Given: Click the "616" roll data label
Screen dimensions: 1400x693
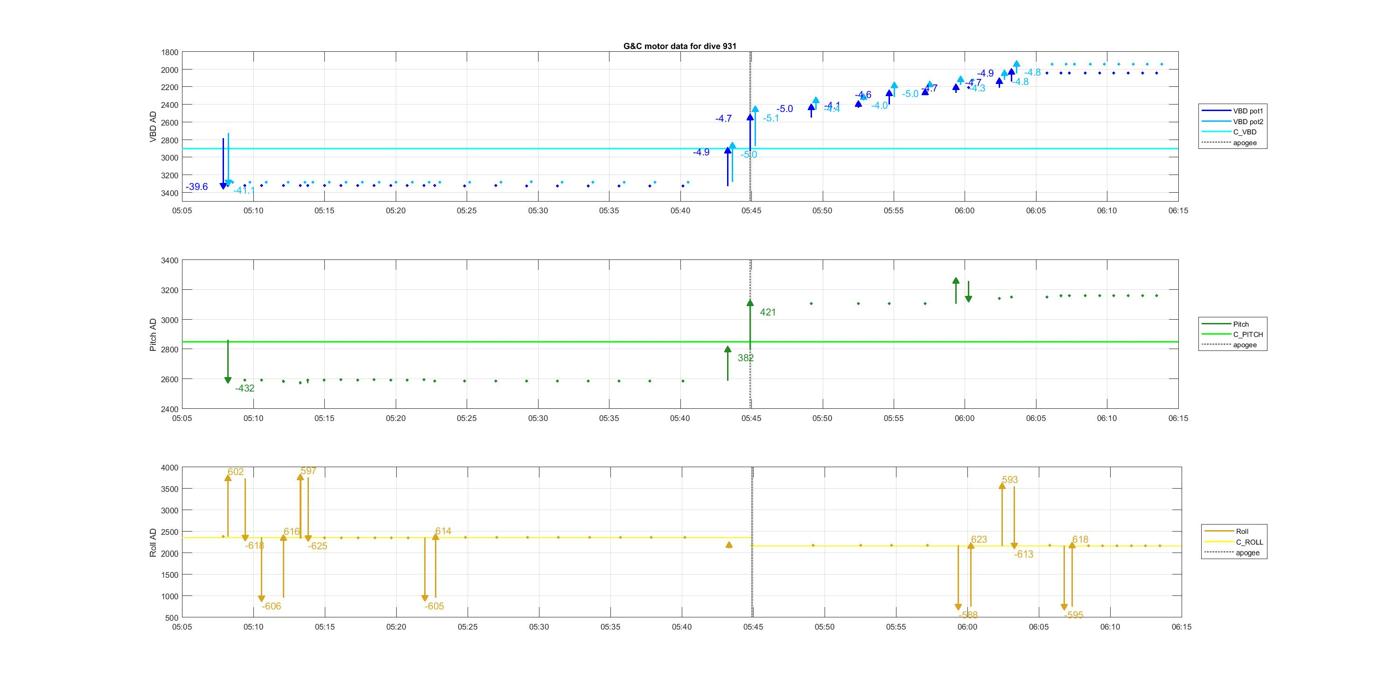Looking at the screenshot, I should (292, 532).
